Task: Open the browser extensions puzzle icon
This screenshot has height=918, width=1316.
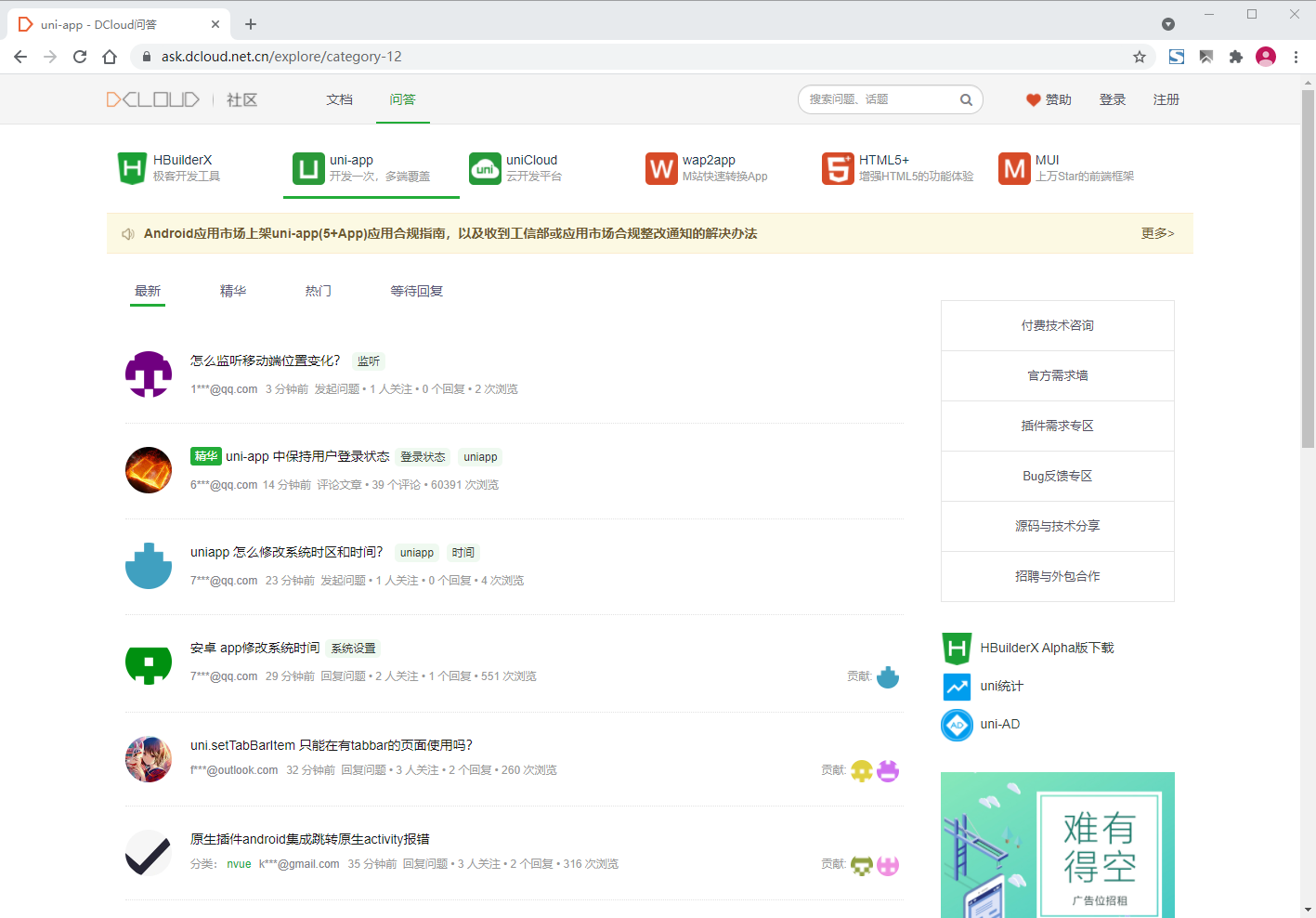Action: click(1235, 57)
